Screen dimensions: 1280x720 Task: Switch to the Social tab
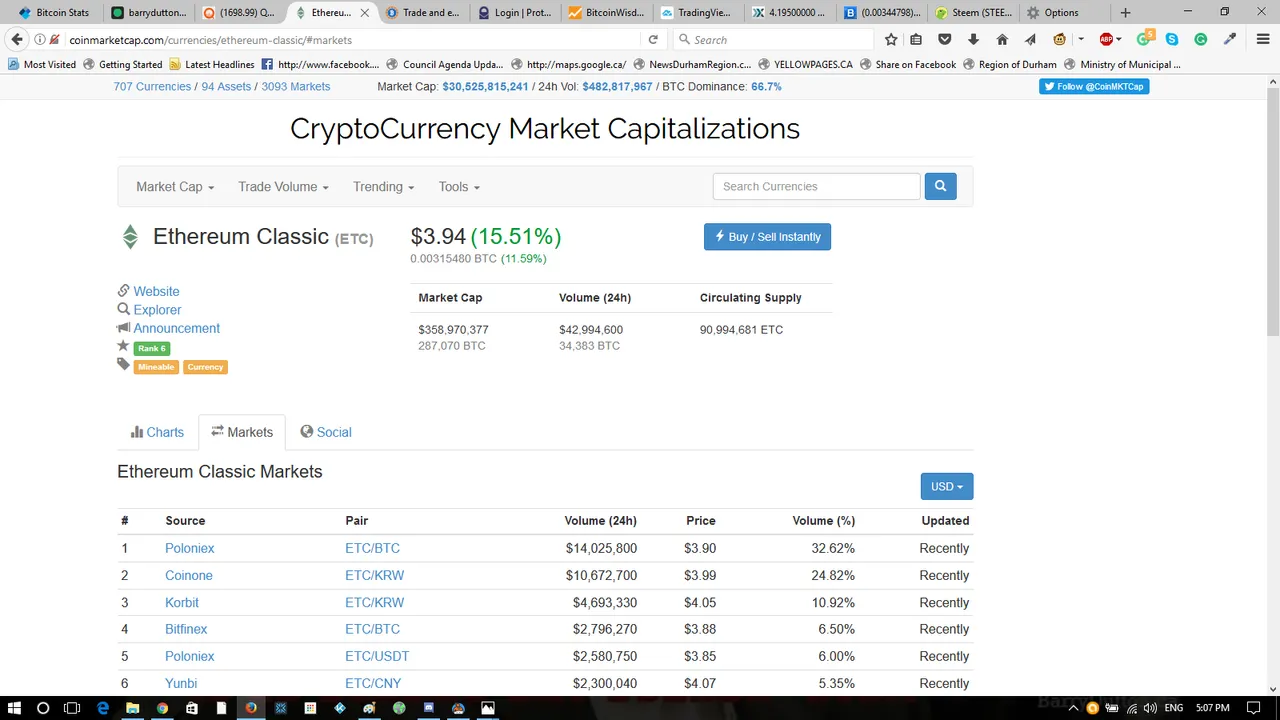[326, 432]
